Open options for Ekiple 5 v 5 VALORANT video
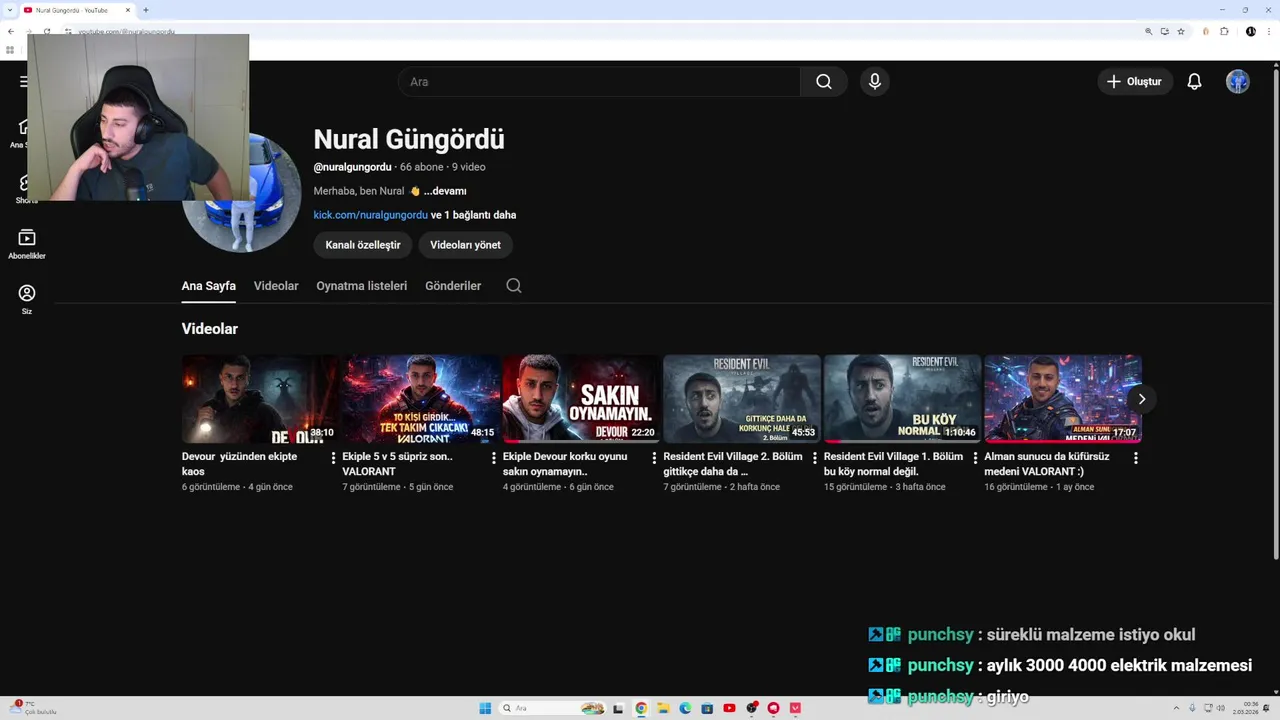This screenshot has height=720, width=1280. (494, 458)
